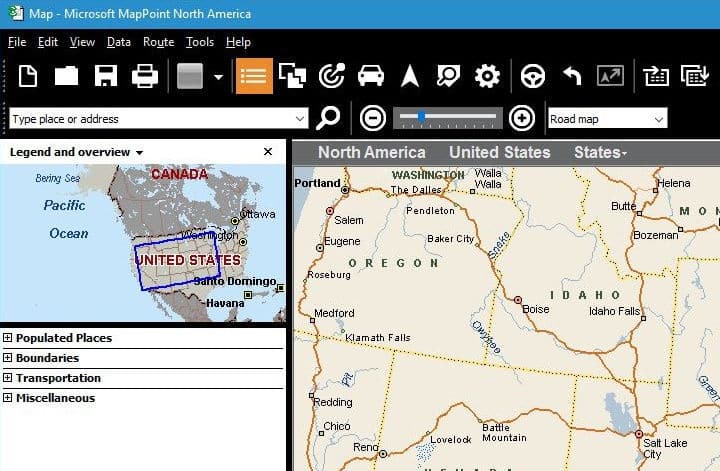Print the map using the printer icon
Viewport: 720px width, 471px height.
click(x=145, y=76)
